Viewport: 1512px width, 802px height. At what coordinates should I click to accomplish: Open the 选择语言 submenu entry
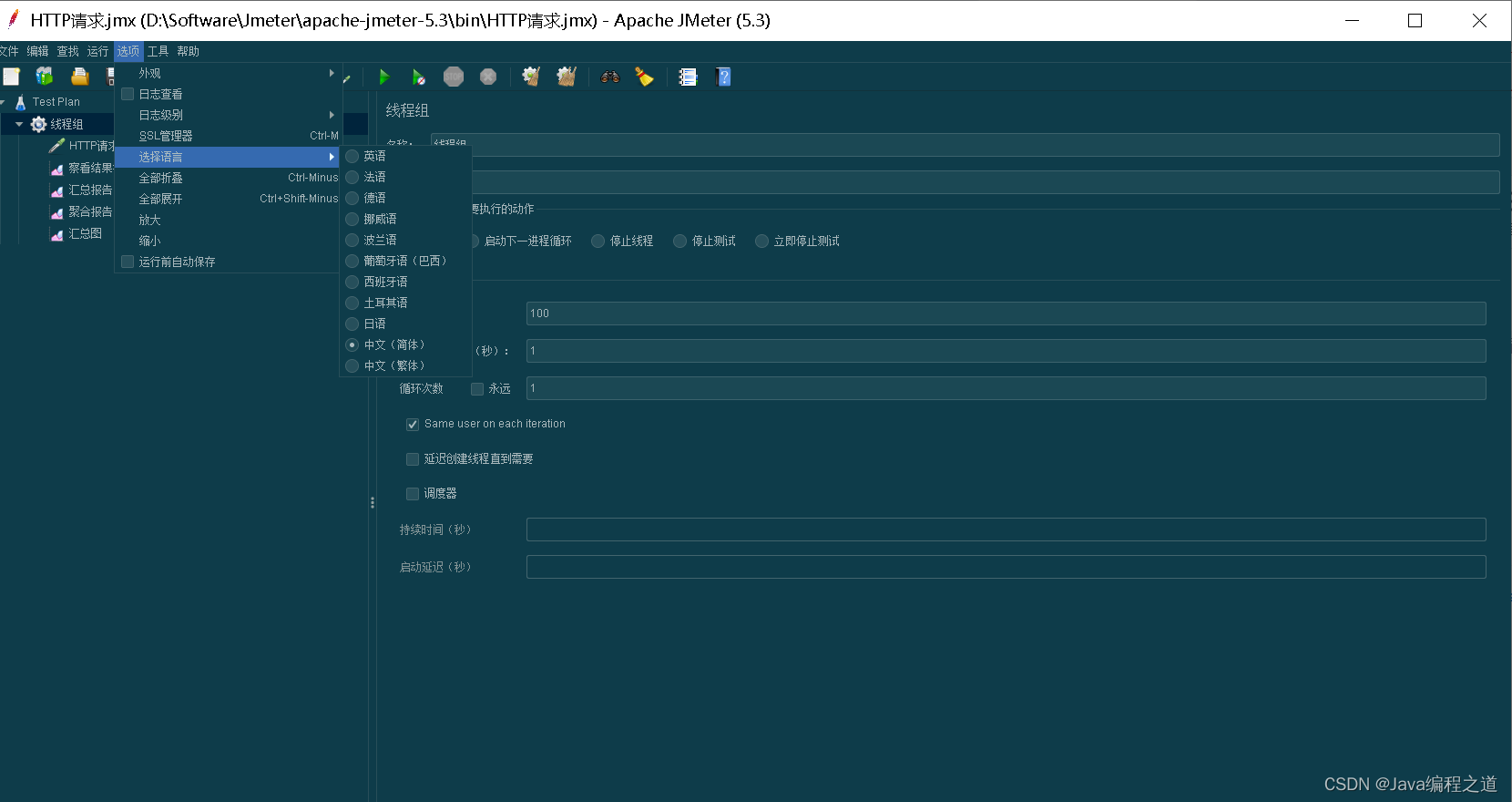pos(228,157)
